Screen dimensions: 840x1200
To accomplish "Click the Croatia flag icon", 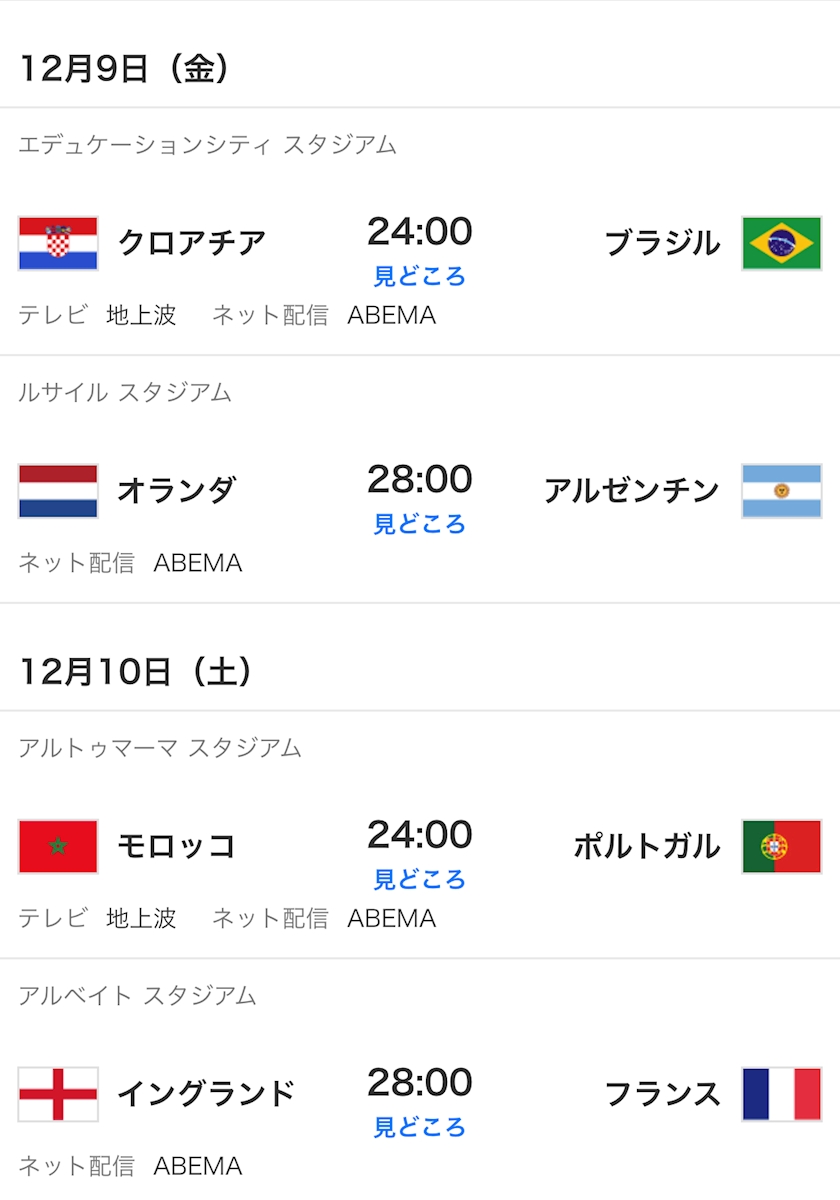I will pos(58,243).
